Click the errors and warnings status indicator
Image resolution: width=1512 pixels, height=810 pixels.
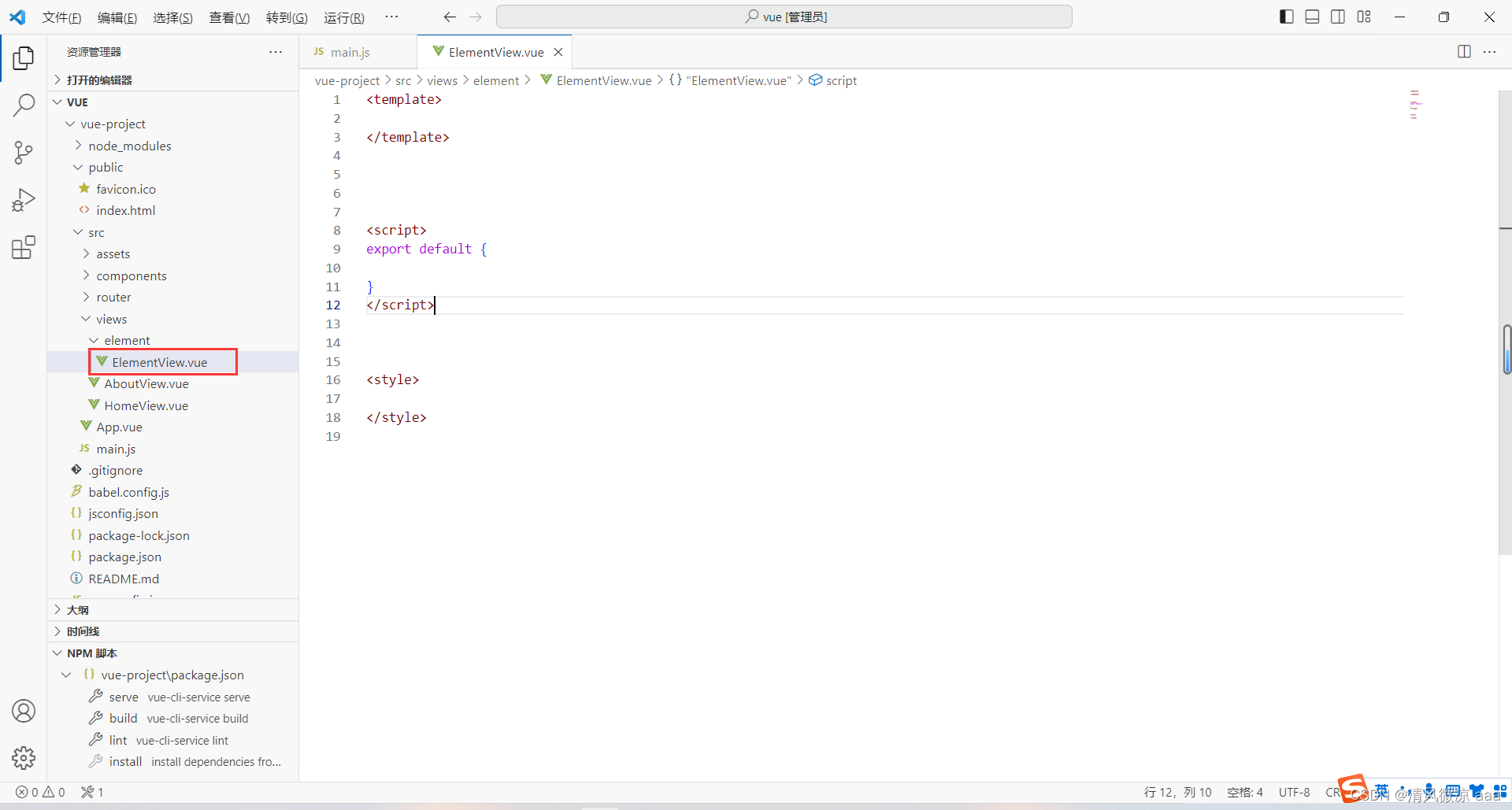point(40,792)
